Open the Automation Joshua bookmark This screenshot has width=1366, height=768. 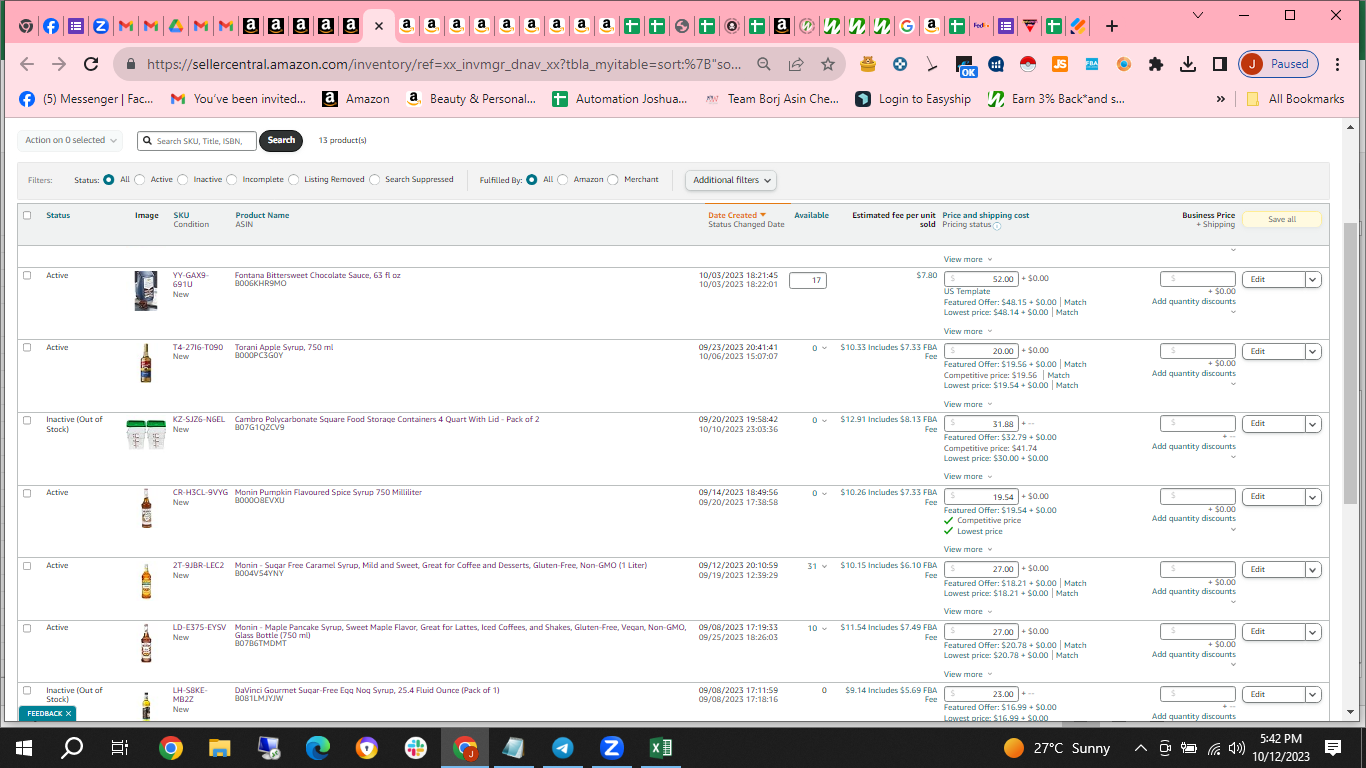(620, 99)
